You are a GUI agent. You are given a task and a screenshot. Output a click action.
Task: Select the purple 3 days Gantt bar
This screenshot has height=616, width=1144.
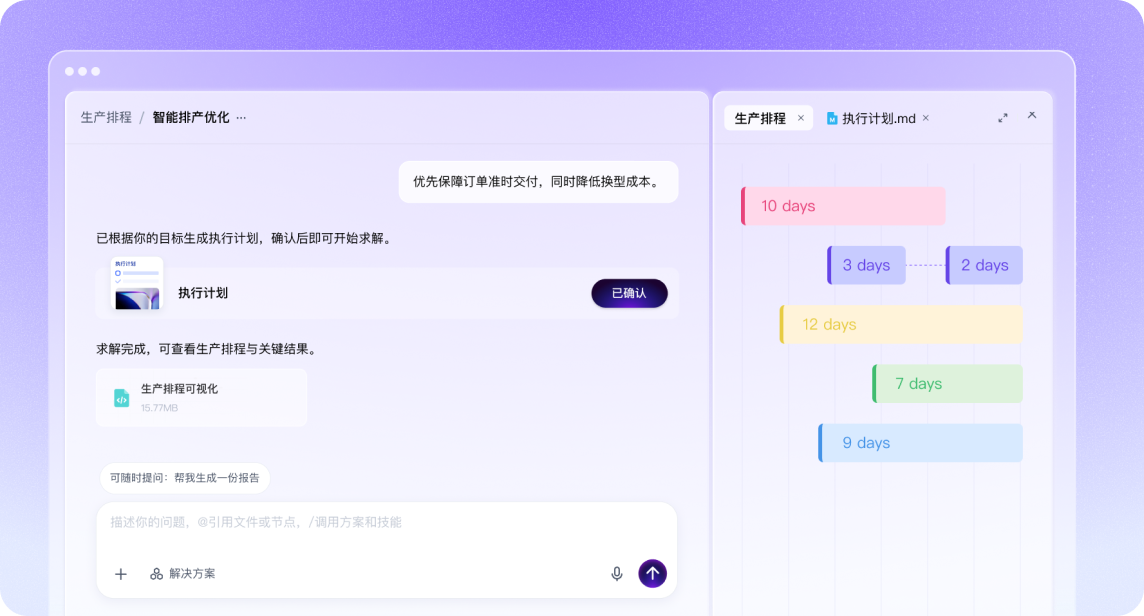pyautogui.click(x=867, y=265)
